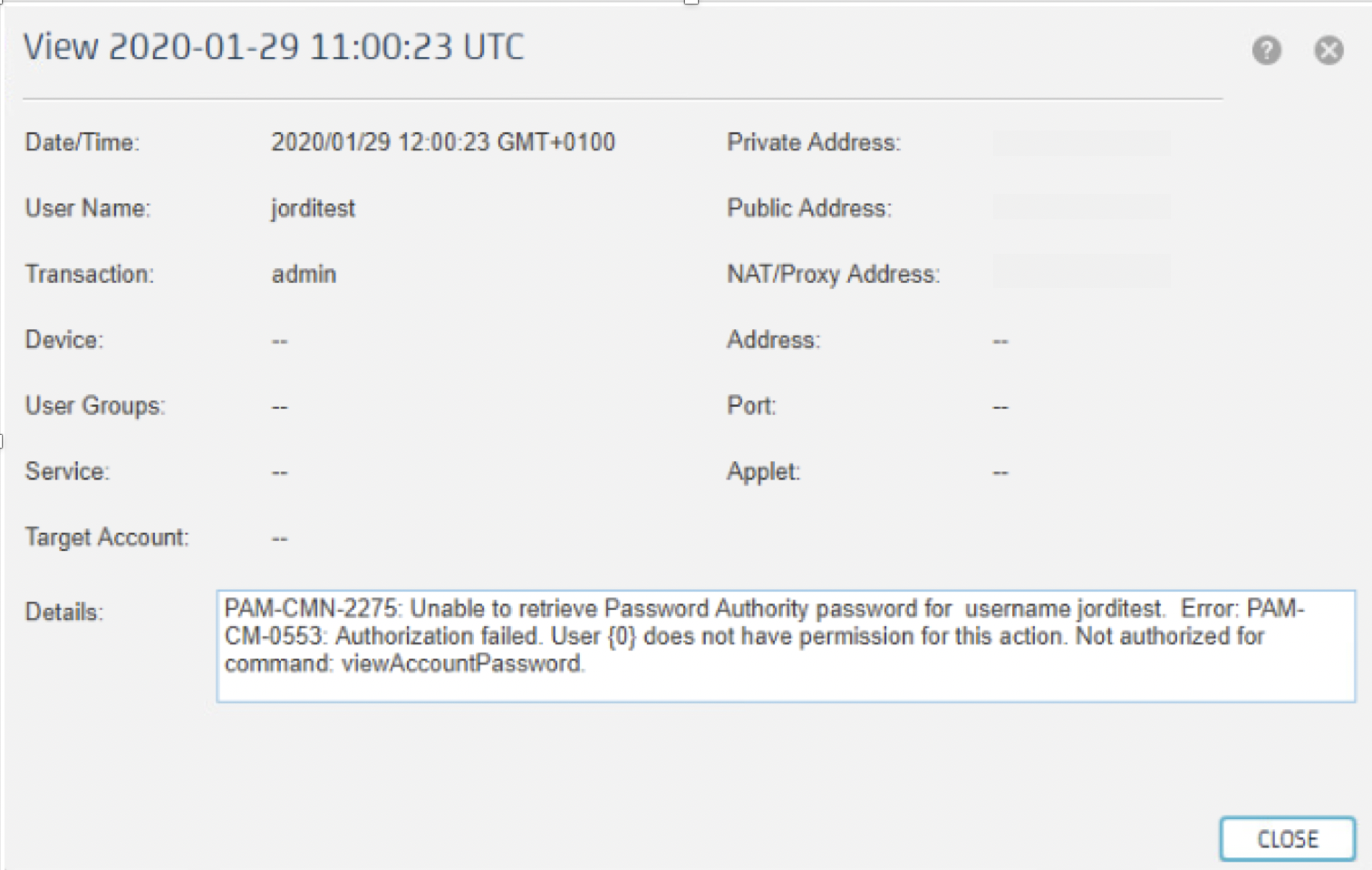1372x870 pixels.
Task: Select the jorditest user name value
Action: pyautogui.click(x=314, y=208)
